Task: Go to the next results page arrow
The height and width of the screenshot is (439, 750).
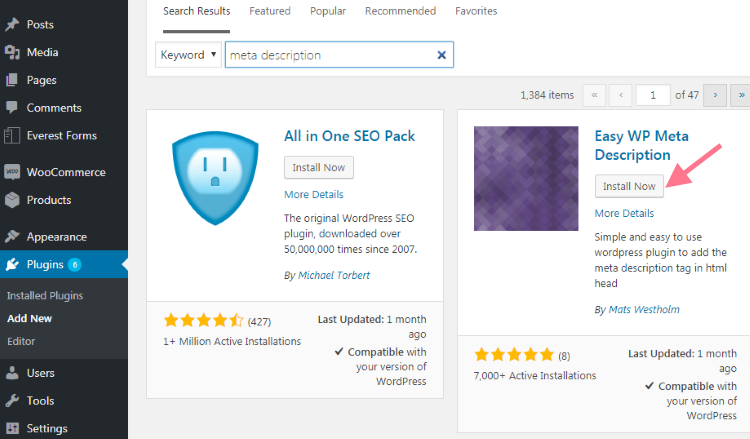Action: click(715, 95)
